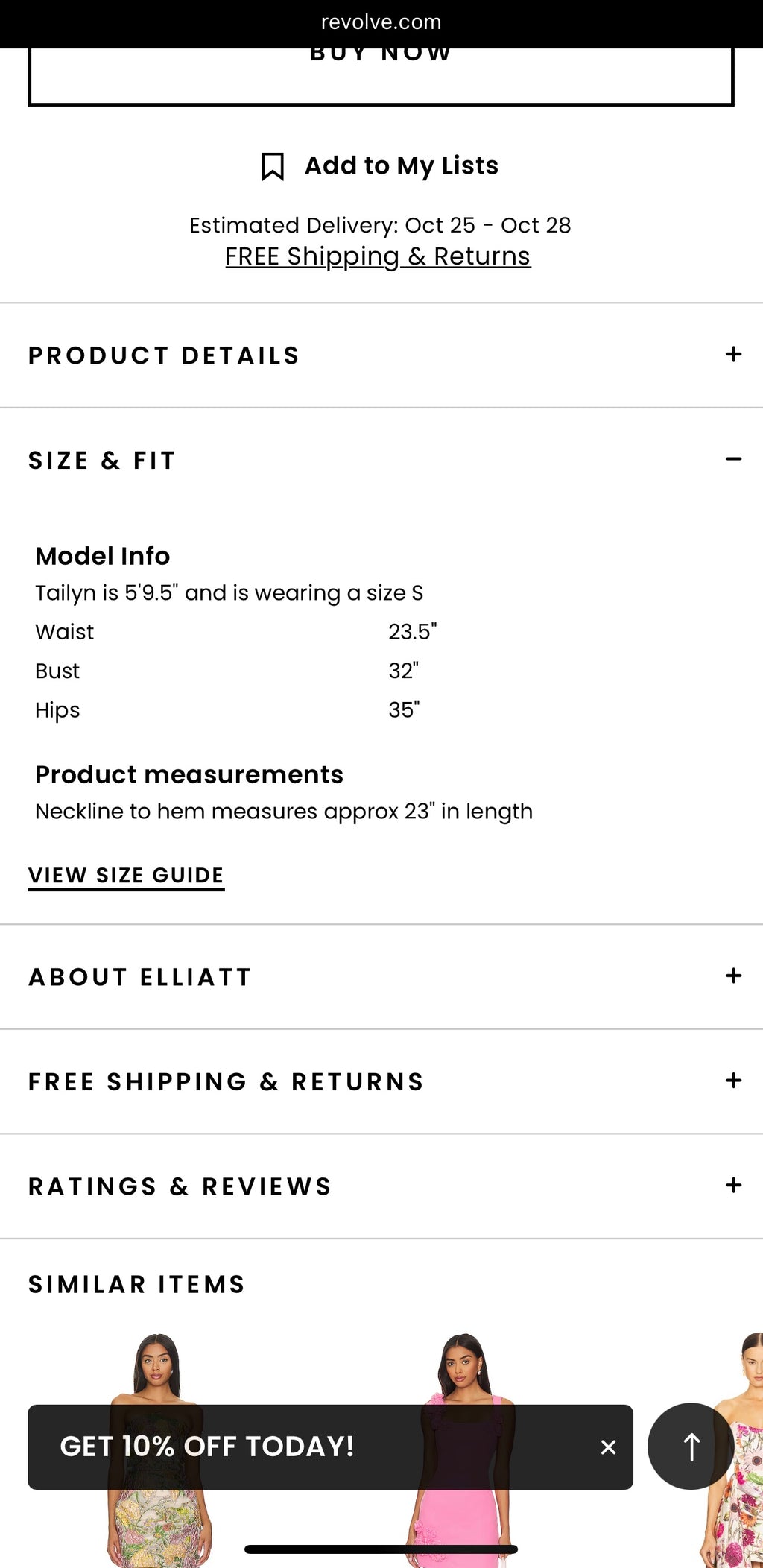Open the SIMILAR ITEMS heading
This screenshot has height=1568, width=763.
click(136, 1283)
